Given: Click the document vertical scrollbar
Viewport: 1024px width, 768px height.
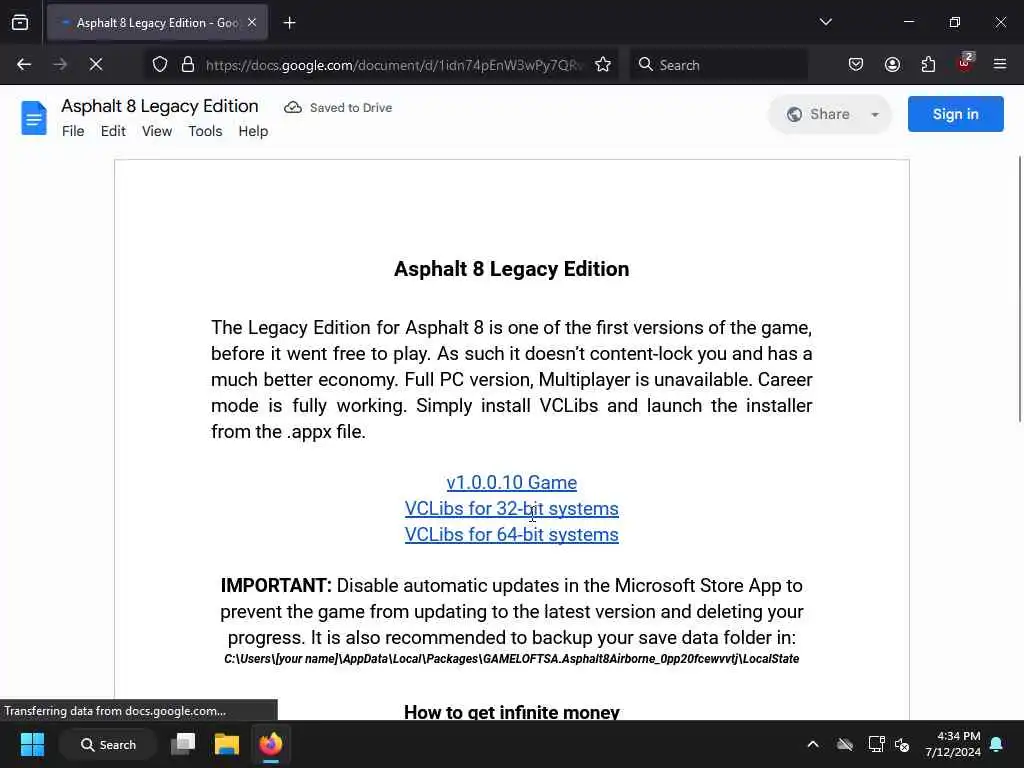Looking at the screenshot, I should [x=1020, y=289].
